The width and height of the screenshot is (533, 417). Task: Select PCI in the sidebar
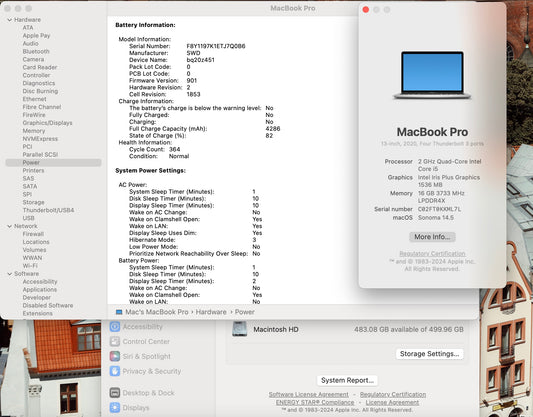28,146
